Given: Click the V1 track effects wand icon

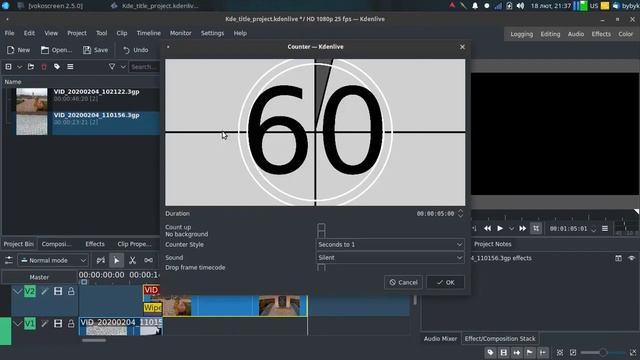Looking at the screenshot, I should coord(44,324).
